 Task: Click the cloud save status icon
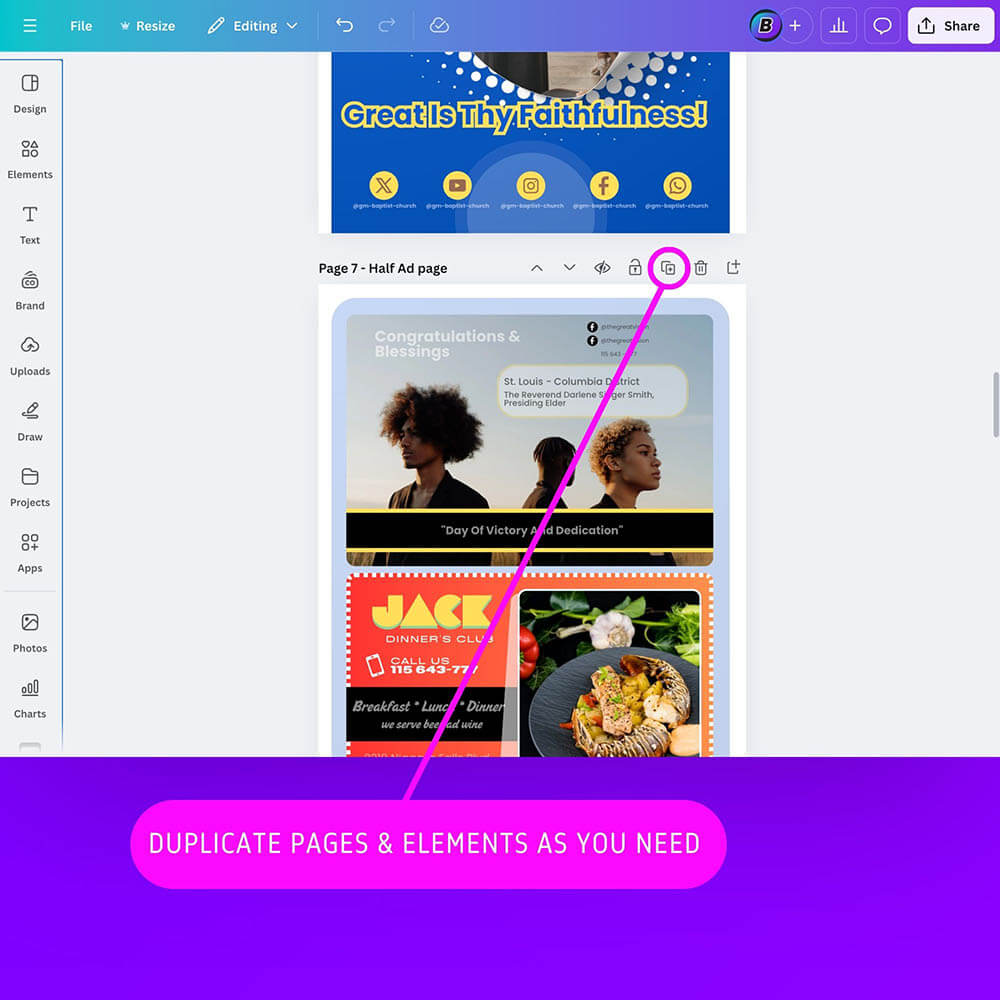(x=439, y=26)
